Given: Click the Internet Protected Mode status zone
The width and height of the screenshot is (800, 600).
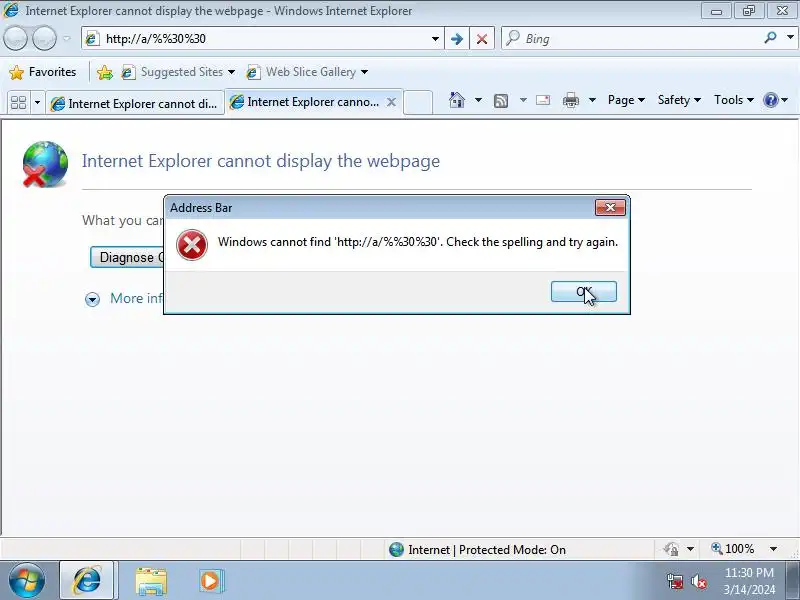Looking at the screenshot, I should pyautogui.click(x=477, y=549).
